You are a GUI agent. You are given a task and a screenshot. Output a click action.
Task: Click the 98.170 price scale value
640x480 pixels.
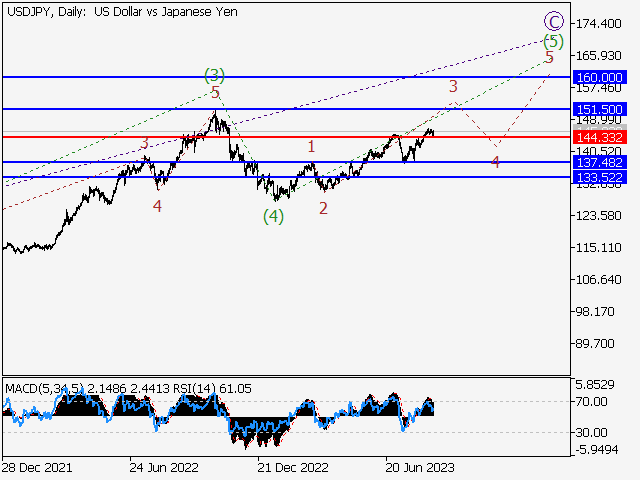coord(595,312)
